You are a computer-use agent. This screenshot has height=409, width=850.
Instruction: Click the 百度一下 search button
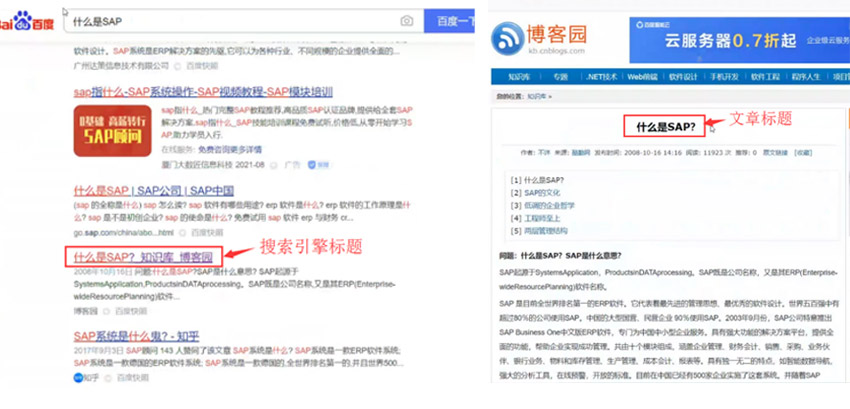point(449,21)
